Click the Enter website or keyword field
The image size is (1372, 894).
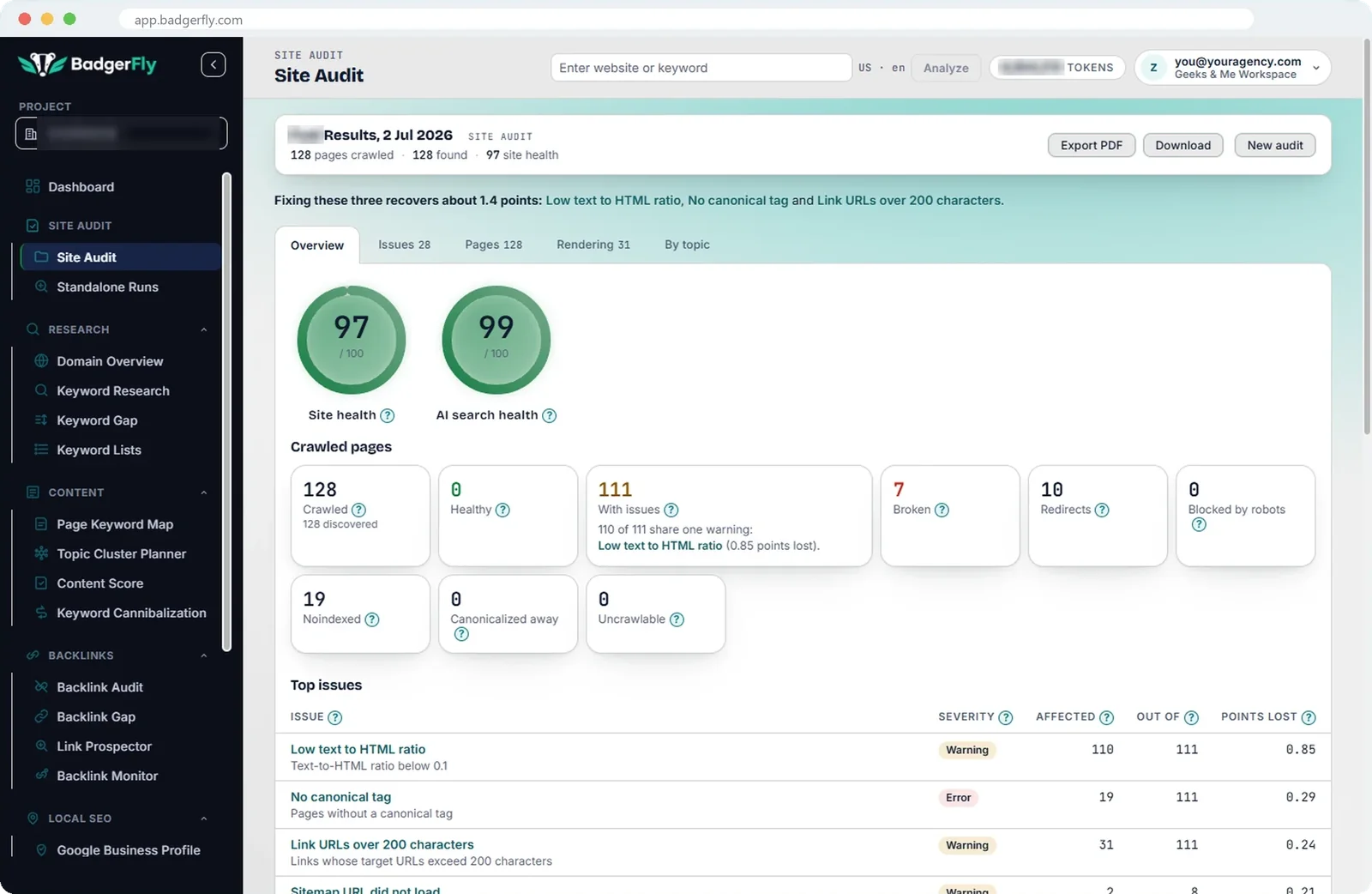701,68
